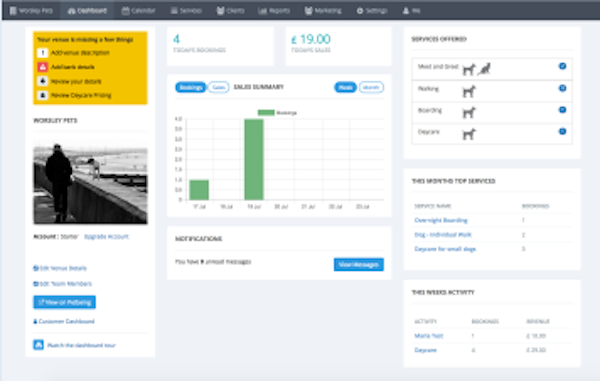Click the Settings gear icon in the navigation bar
600x381 pixels.
click(x=360, y=11)
